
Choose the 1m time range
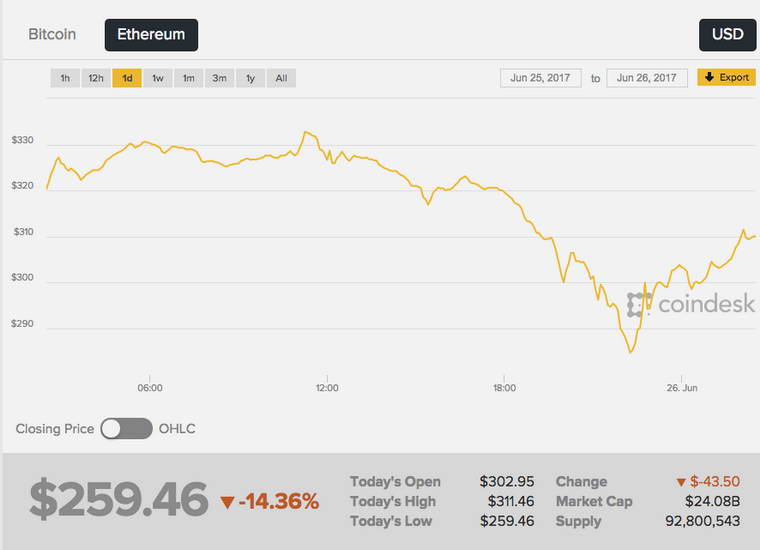coord(189,78)
